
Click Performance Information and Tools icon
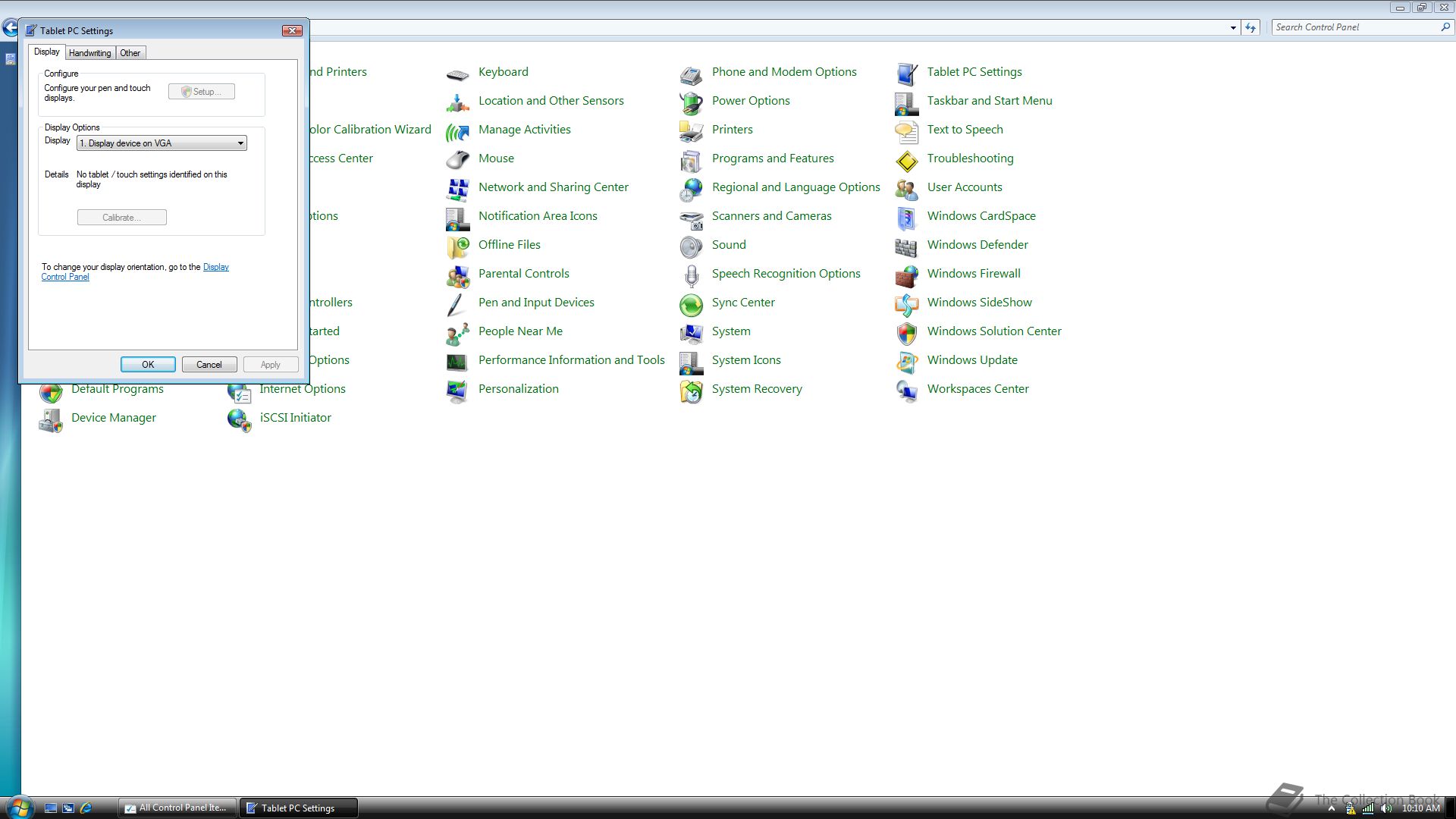[x=457, y=362]
